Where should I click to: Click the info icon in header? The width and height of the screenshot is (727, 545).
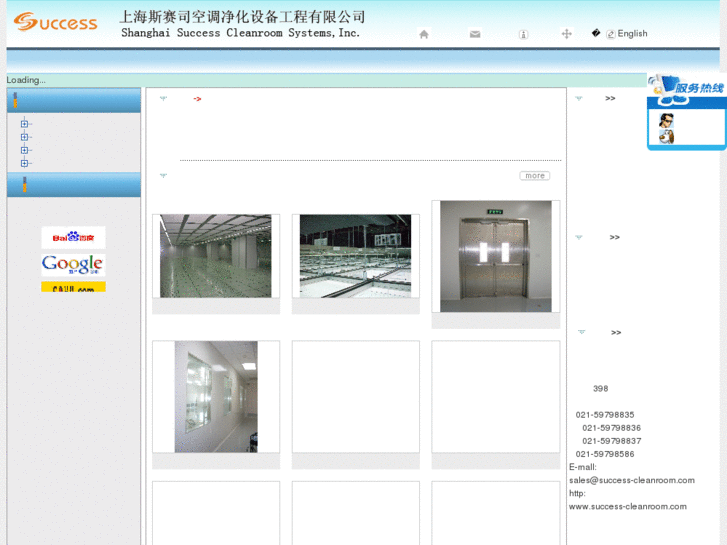(x=523, y=34)
